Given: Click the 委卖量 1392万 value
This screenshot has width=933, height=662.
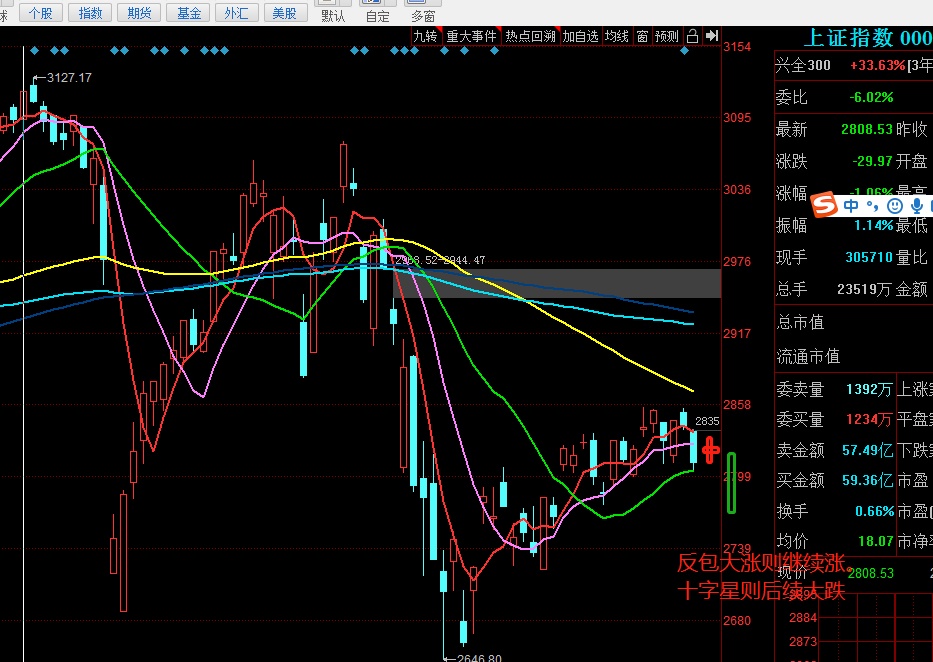Looking at the screenshot, I should [869, 389].
